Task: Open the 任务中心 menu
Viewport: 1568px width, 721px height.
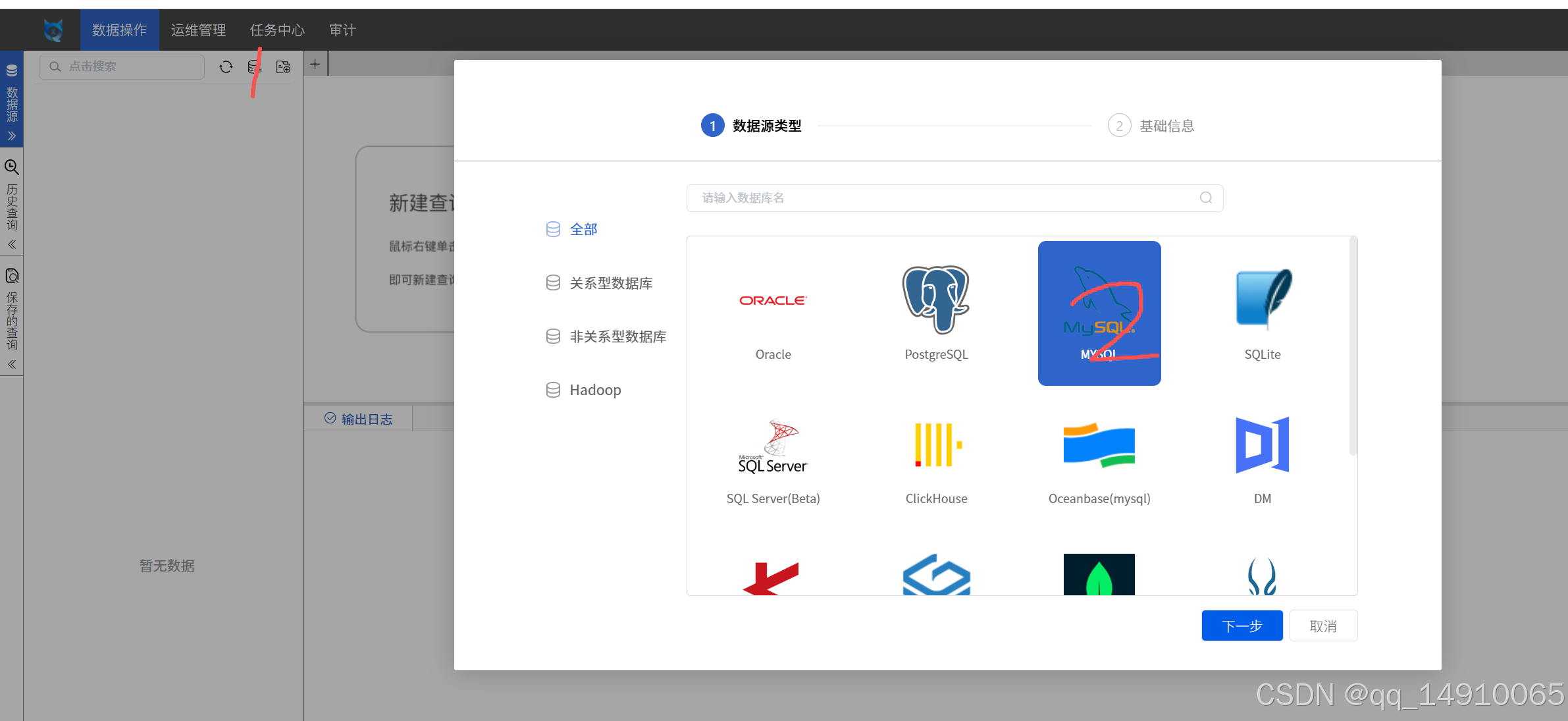Action: pyautogui.click(x=277, y=30)
